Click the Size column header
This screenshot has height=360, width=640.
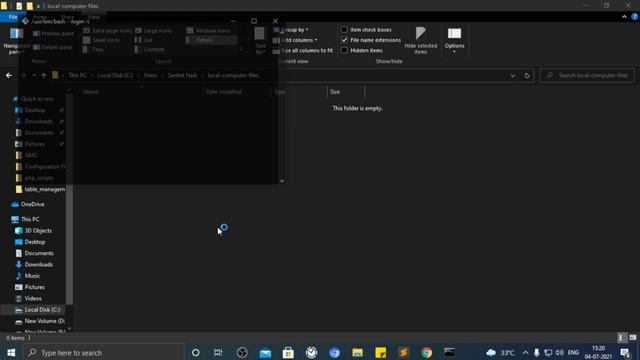pos(345,92)
